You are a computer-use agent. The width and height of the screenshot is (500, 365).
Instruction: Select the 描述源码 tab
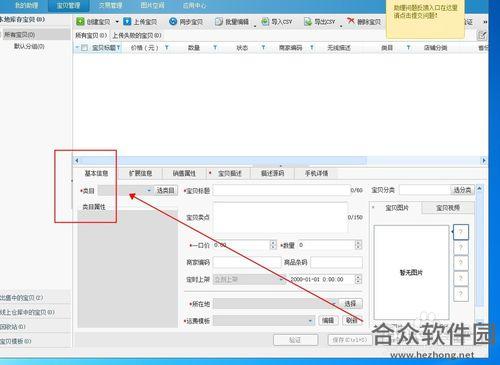(x=272, y=173)
